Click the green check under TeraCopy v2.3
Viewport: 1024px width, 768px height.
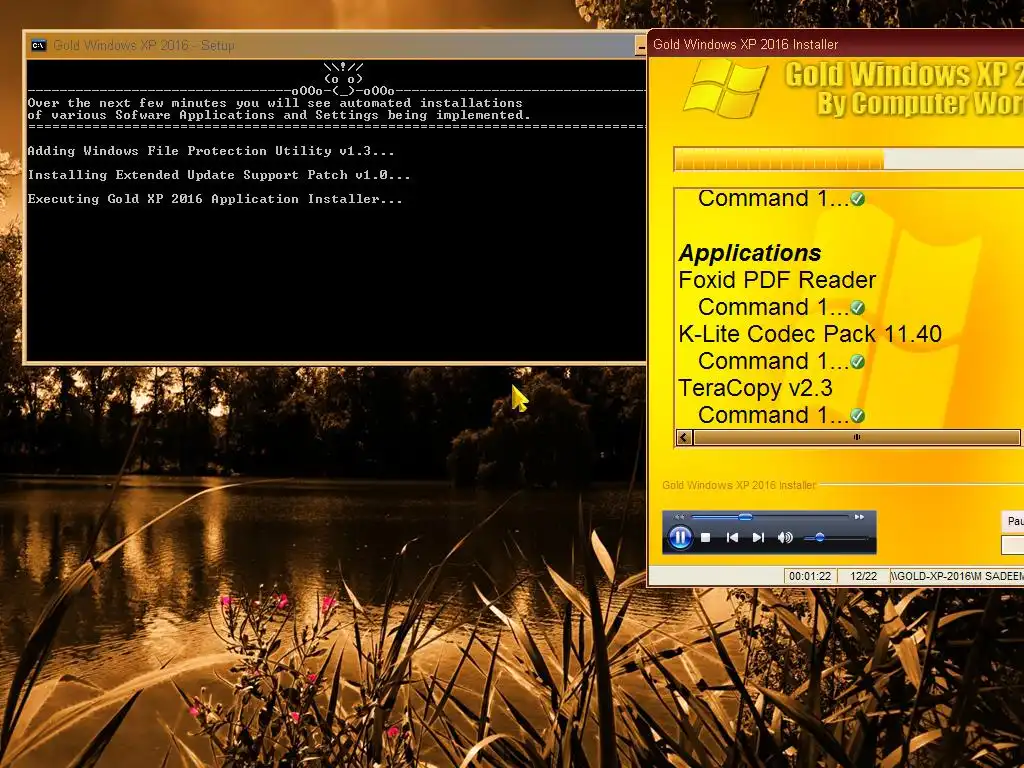click(x=857, y=415)
